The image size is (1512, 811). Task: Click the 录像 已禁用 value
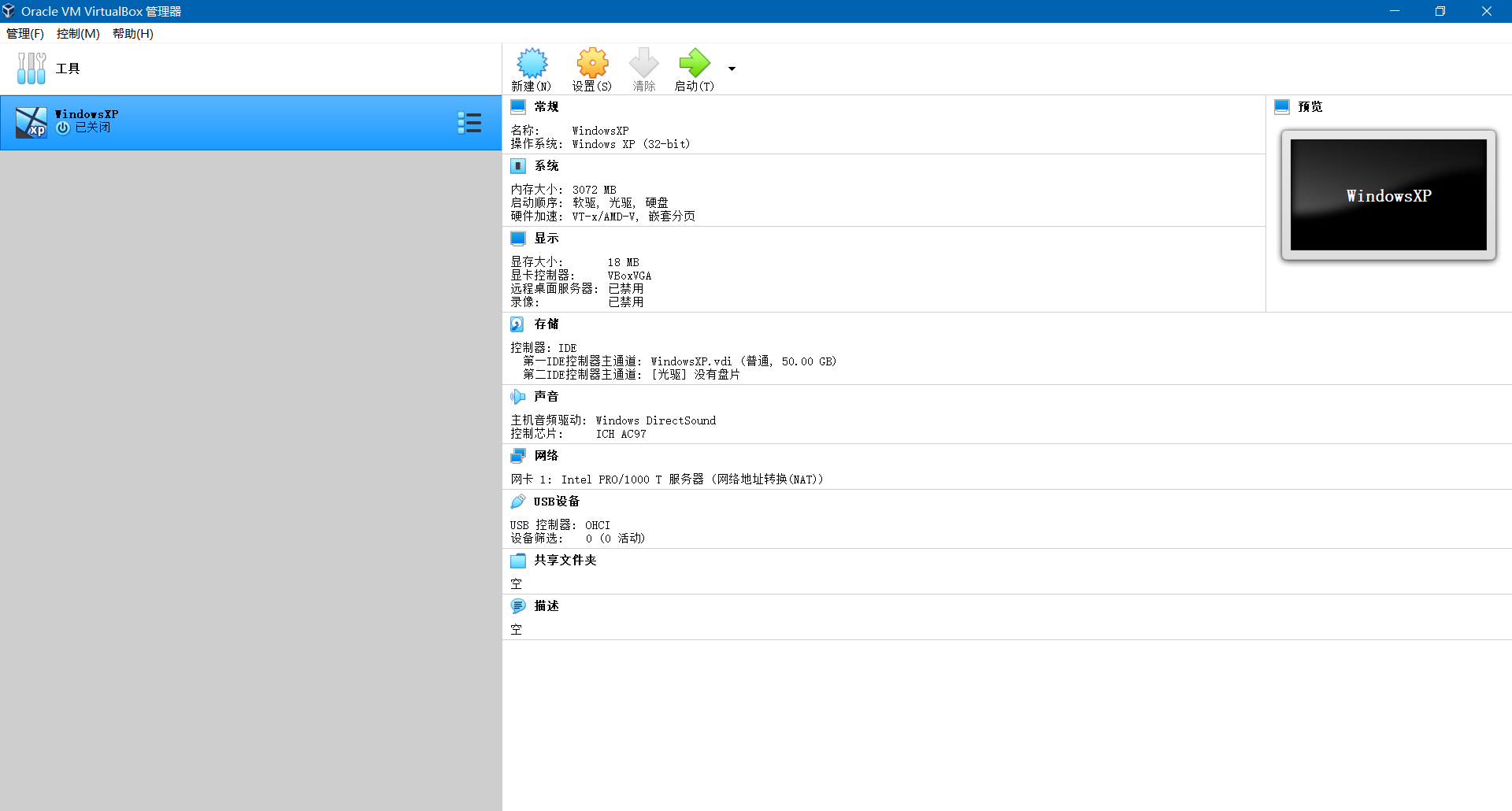[626, 302]
